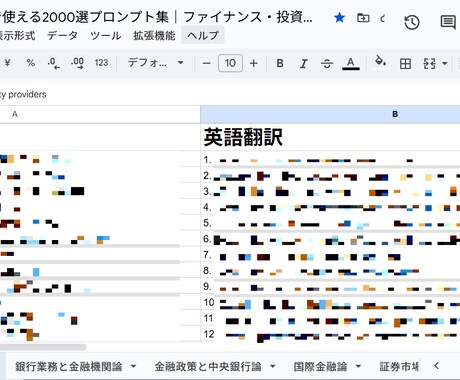Open the text color picker

click(x=351, y=63)
